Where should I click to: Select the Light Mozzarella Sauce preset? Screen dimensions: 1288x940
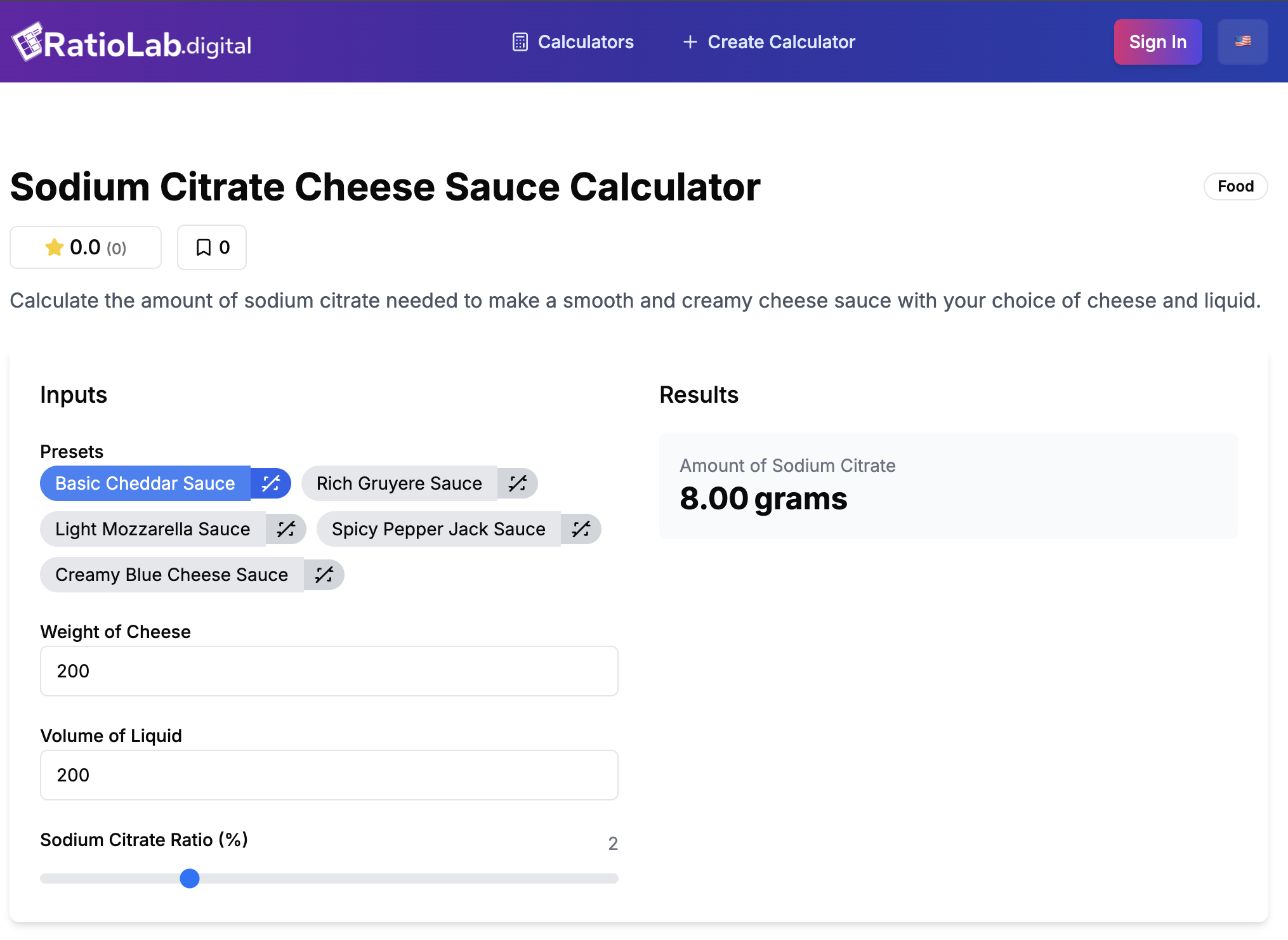pos(153,529)
